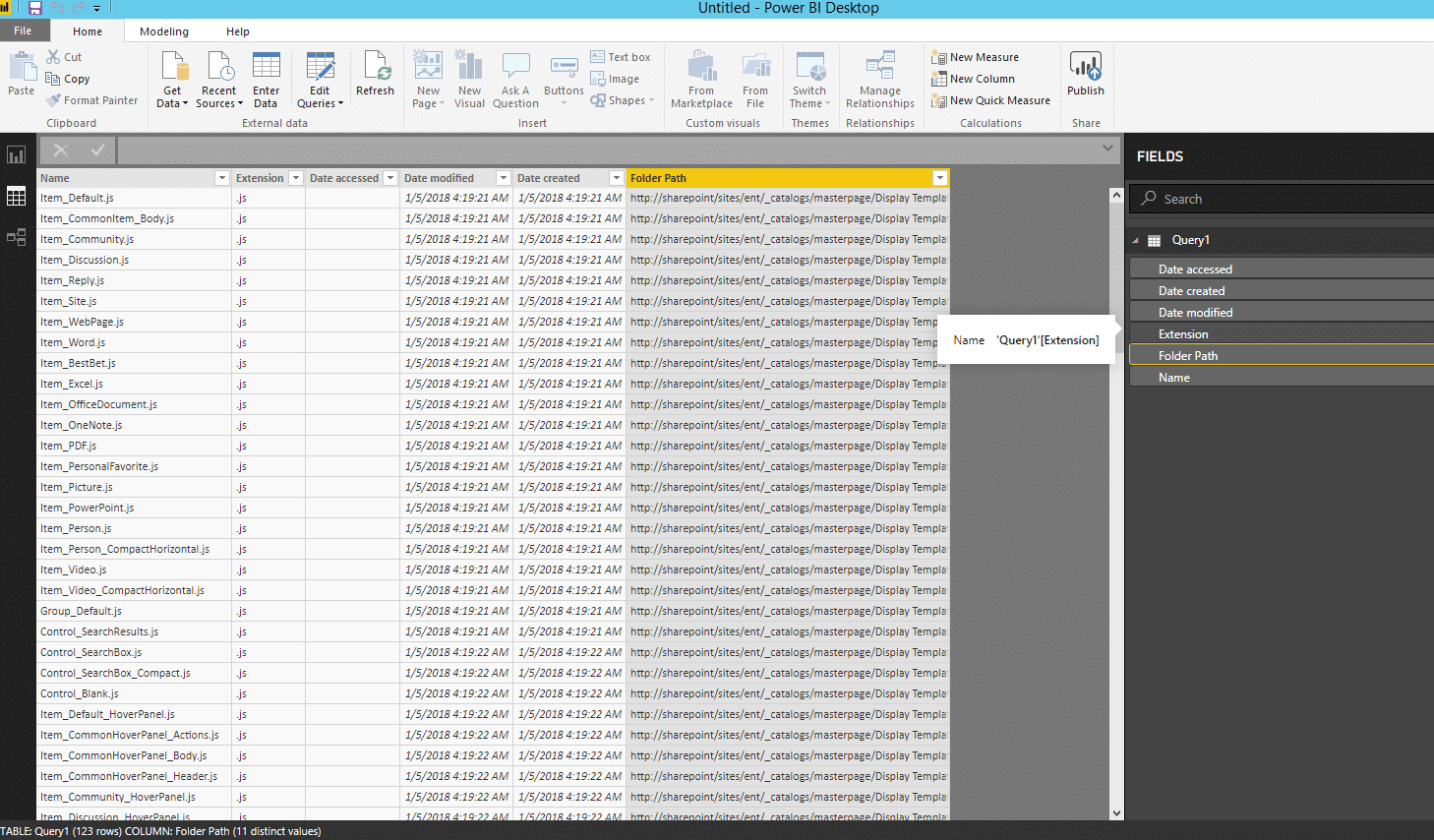Activate the Format Painter brush
The width and height of the screenshot is (1434, 840).
(53, 100)
